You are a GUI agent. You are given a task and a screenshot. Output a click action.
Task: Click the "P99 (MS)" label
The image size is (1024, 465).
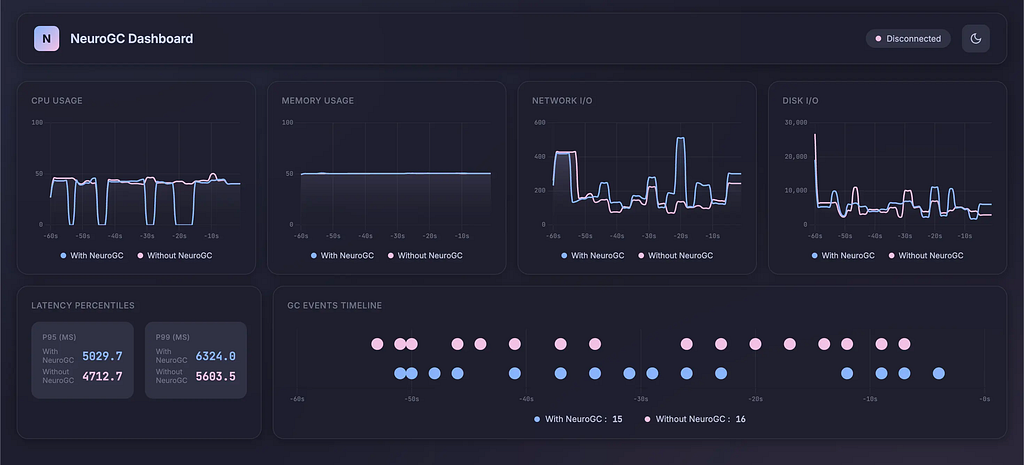pos(172,337)
